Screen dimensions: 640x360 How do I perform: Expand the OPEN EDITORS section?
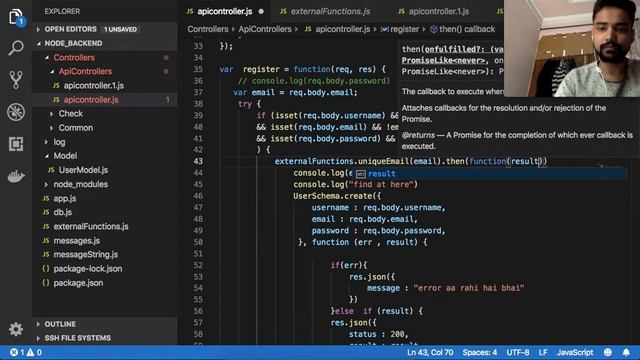click(104, 29)
